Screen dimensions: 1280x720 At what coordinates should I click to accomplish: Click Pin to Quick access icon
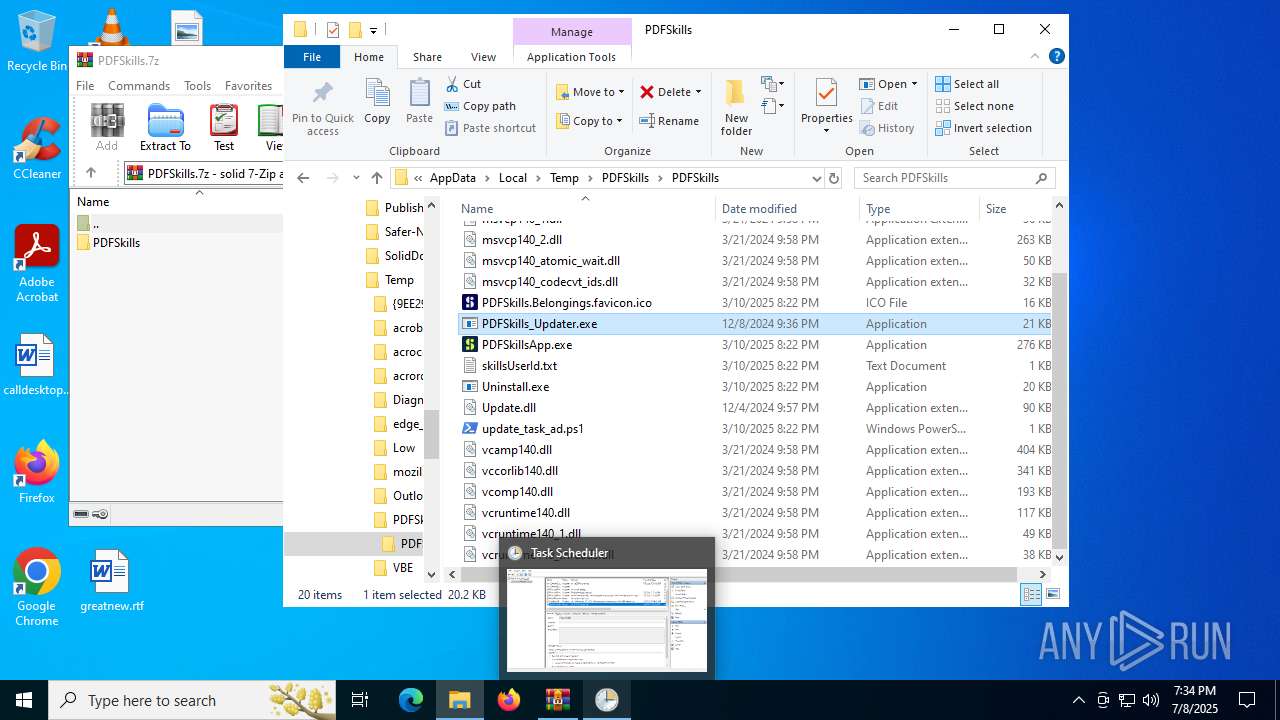click(322, 108)
